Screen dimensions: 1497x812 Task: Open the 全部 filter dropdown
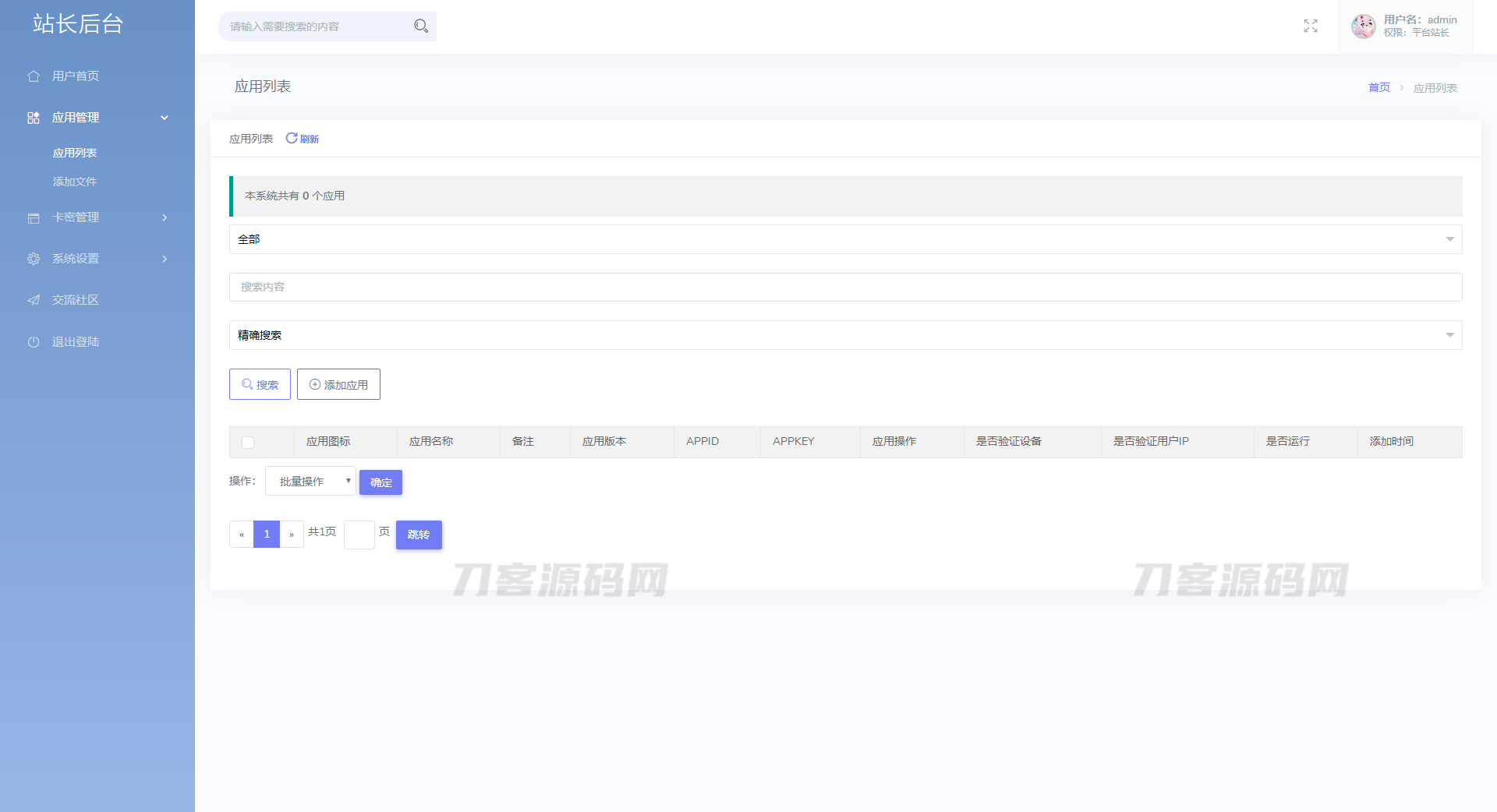[x=845, y=239]
